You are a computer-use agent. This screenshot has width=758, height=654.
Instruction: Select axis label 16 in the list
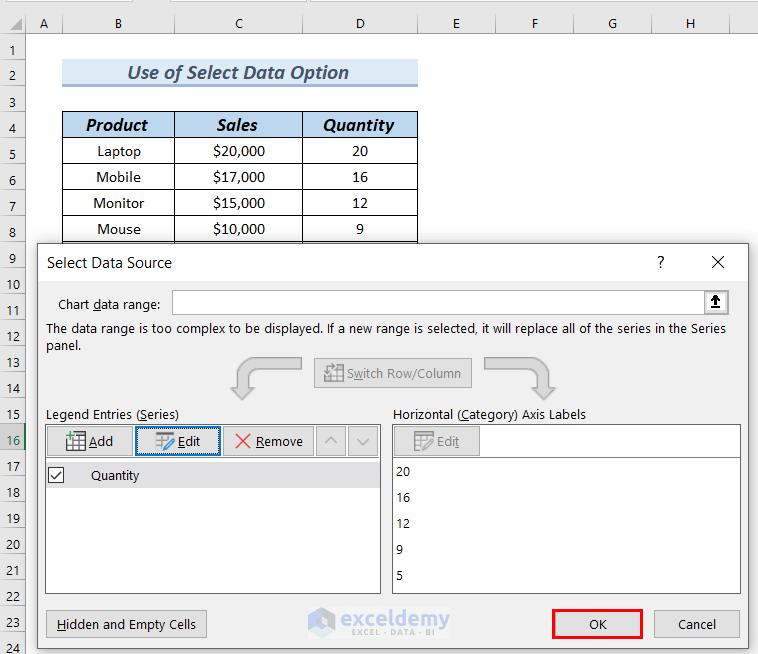403,497
